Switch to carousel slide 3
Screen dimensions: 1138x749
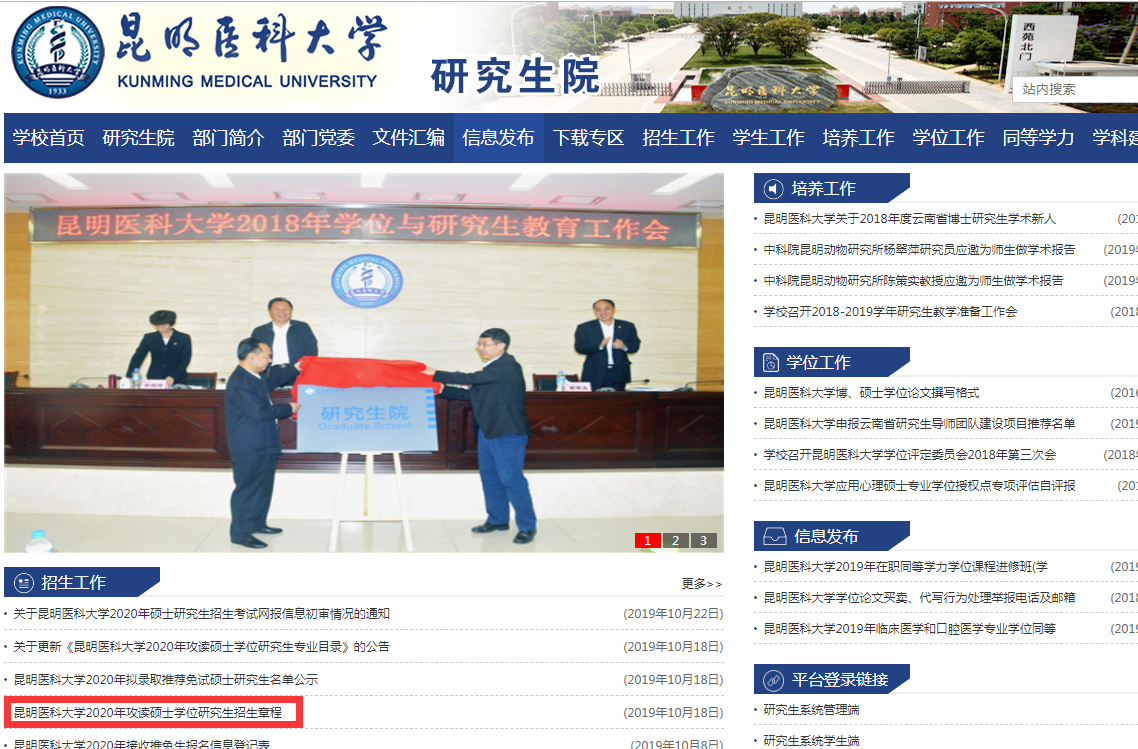[703, 541]
